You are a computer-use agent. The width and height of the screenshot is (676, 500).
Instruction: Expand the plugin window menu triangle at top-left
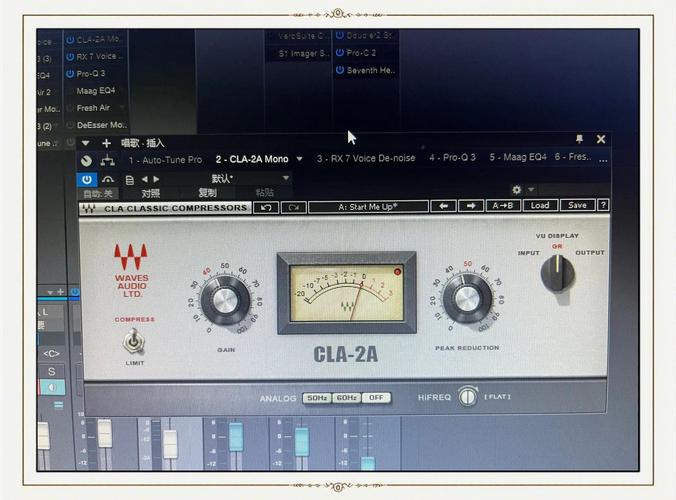pyautogui.click(x=86, y=143)
